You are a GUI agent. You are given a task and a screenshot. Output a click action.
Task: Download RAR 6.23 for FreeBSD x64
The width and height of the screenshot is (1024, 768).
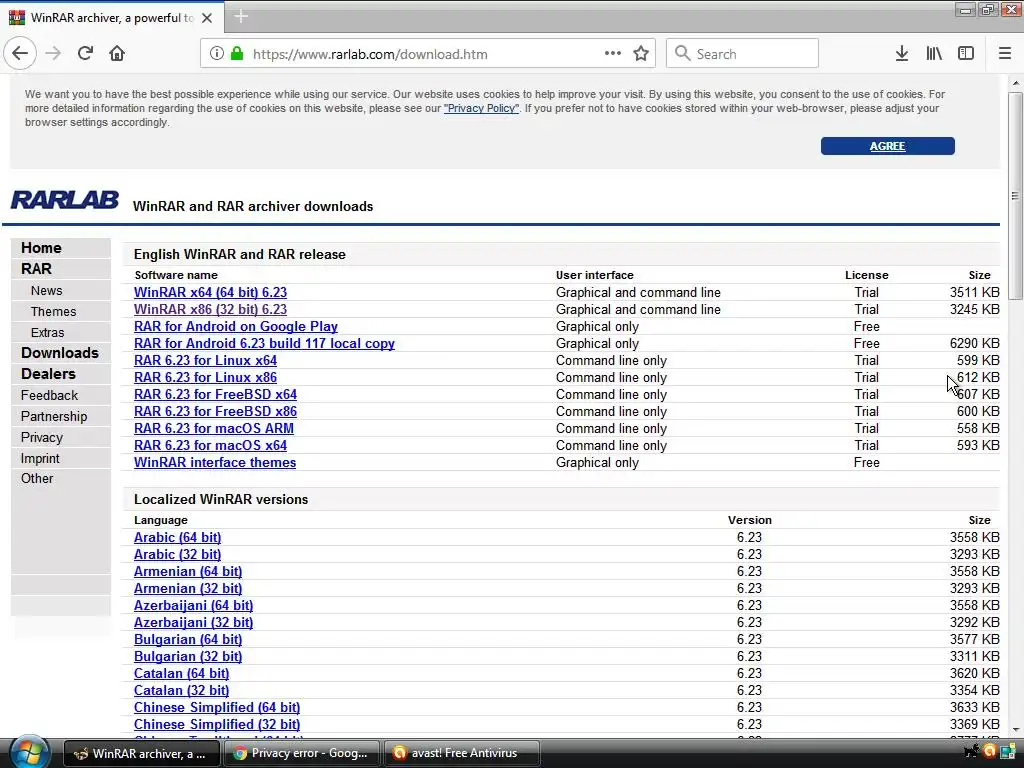click(216, 394)
